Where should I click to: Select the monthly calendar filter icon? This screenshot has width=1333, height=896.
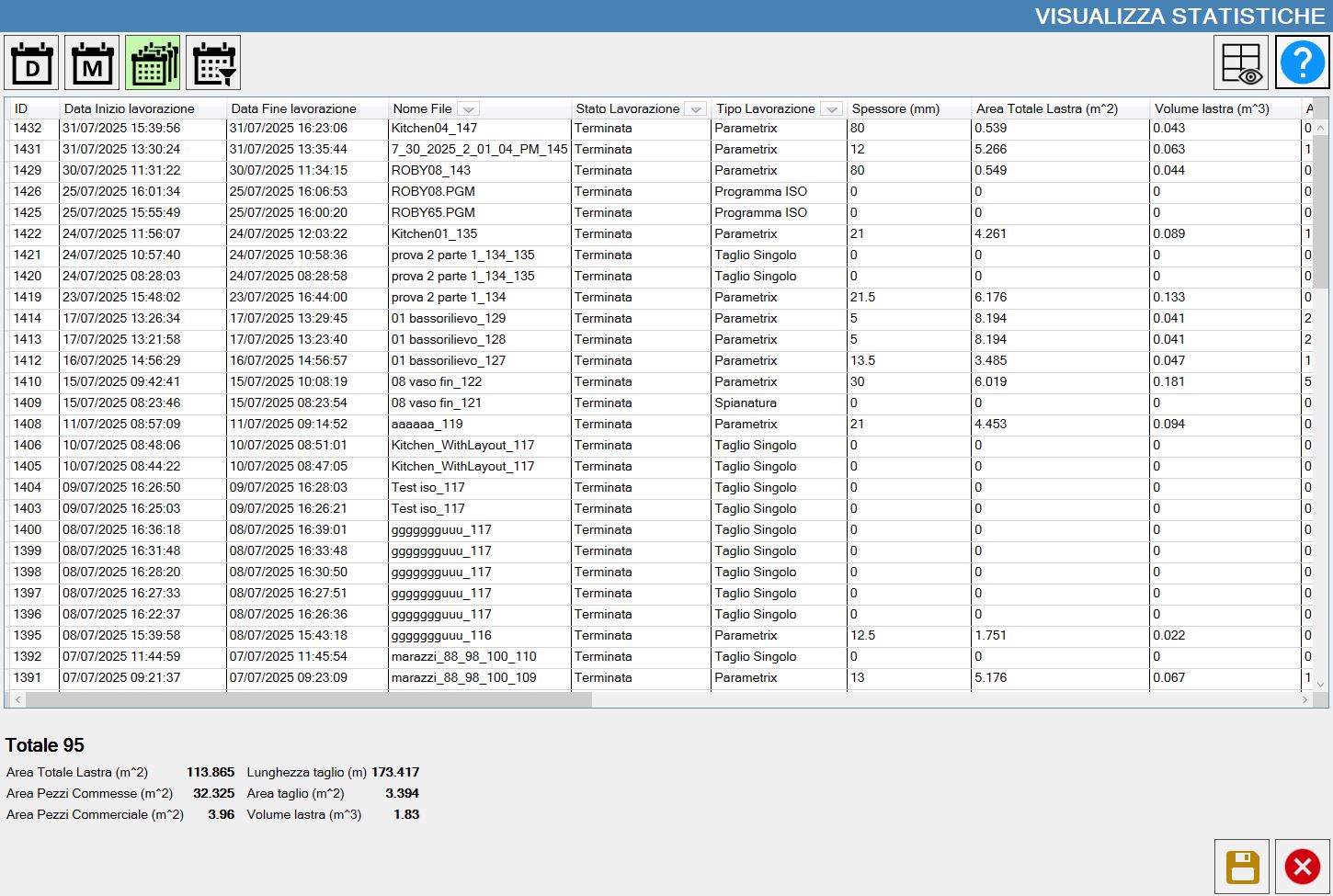(x=92, y=62)
